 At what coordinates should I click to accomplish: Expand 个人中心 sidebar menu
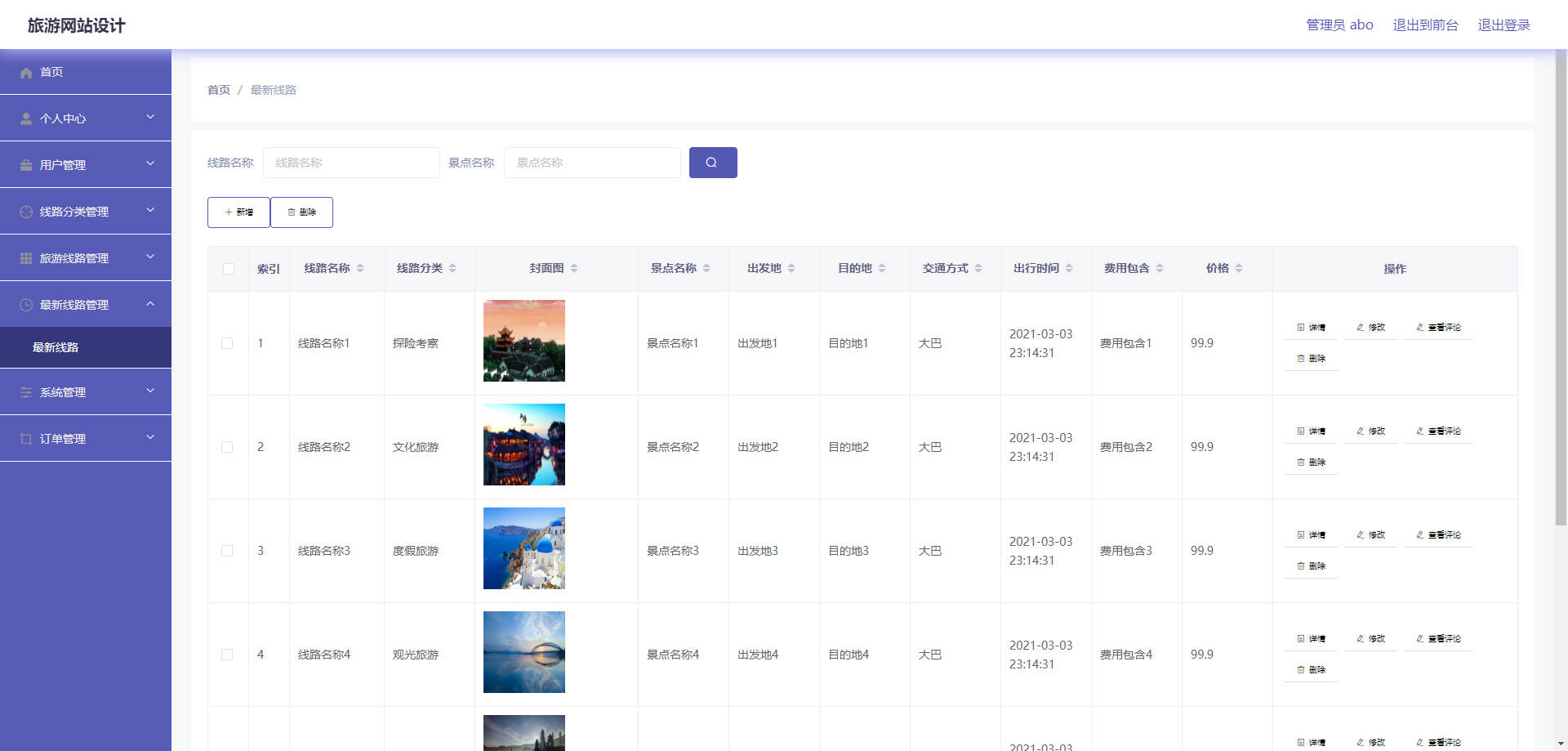tap(86, 118)
